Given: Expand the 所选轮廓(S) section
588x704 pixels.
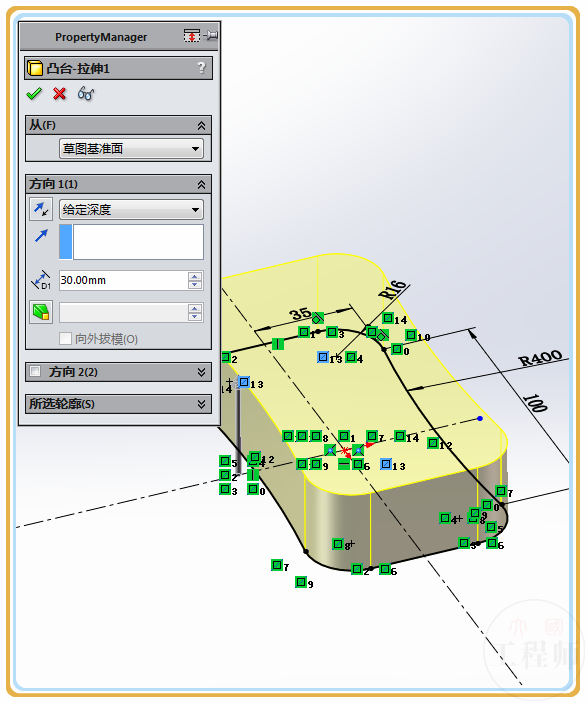Looking at the screenshot, I should (202, 404).
